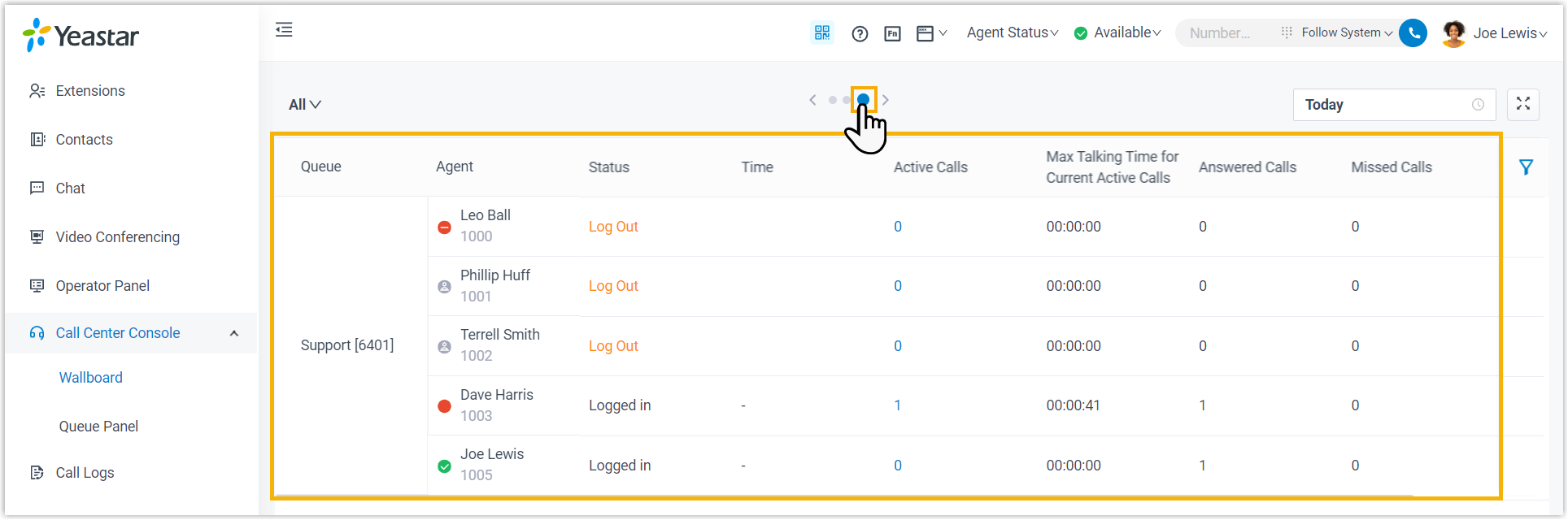
Task: Select the active blue page dot
Action: (863, 100)
